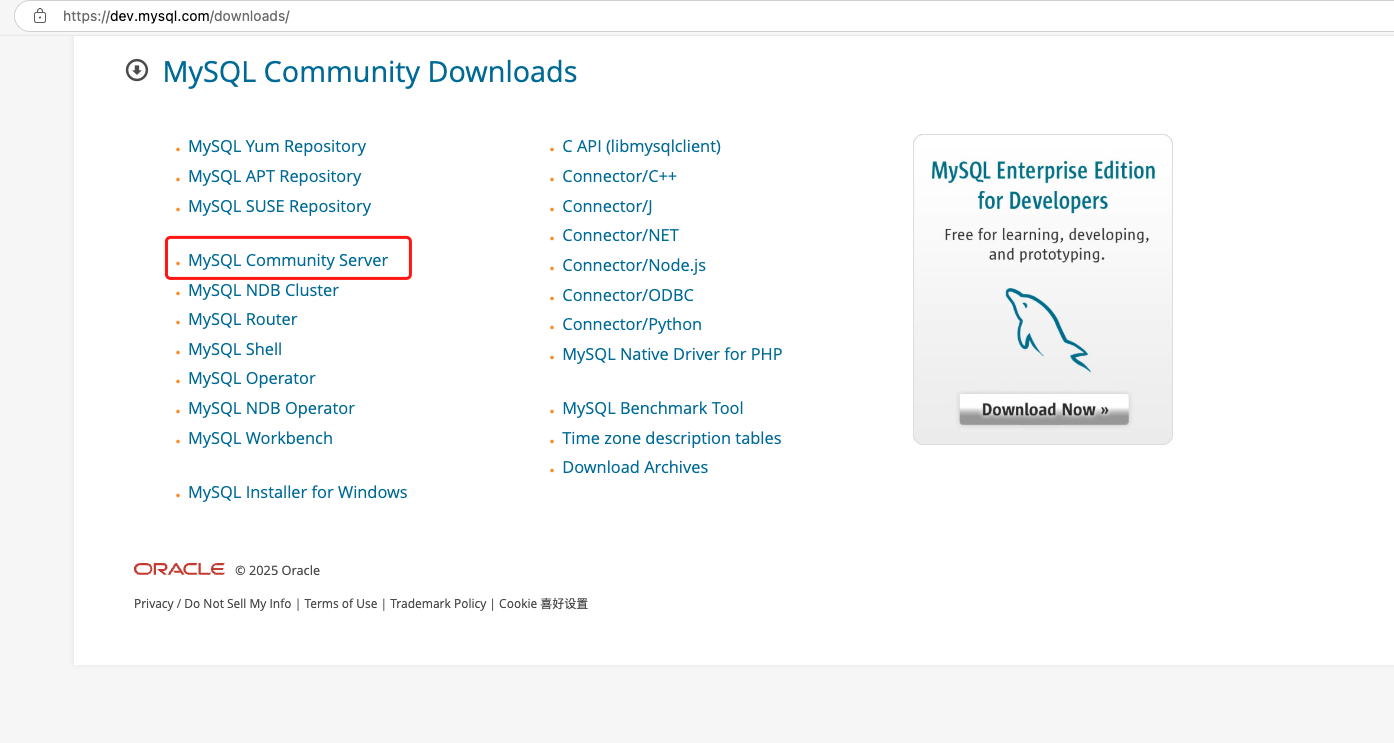
Task: Click the download arrow icon beside heading
Action: (137, 71)
